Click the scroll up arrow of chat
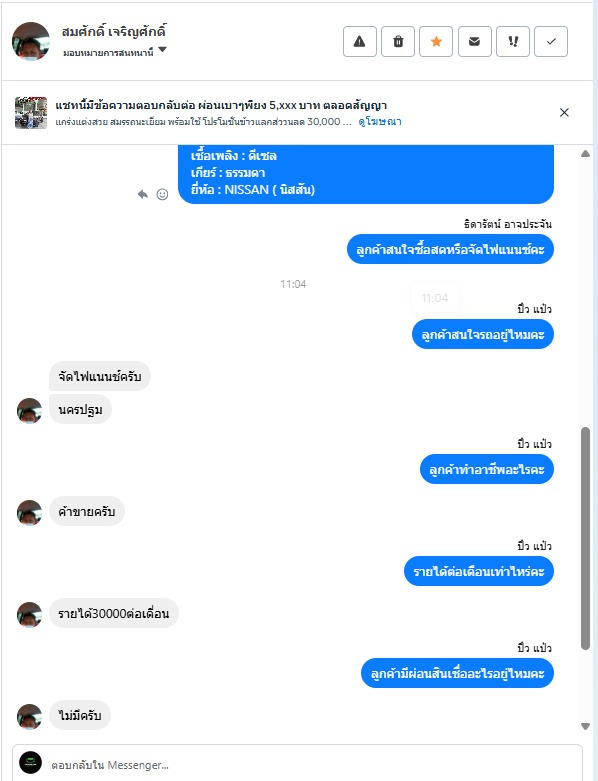This screenshot has width=598, height=781. pyautogui.click(x=586, y=154)
